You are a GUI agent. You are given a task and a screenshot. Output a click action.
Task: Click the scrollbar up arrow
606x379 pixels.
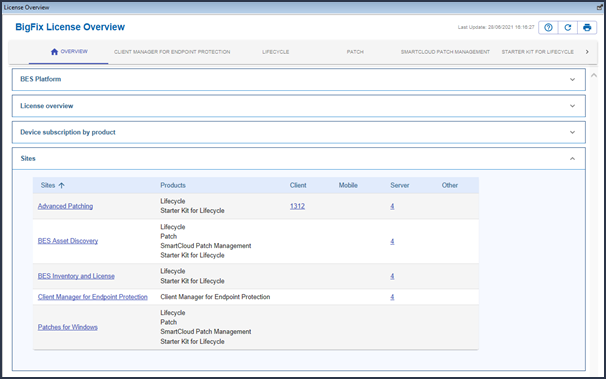click(594, 76)
